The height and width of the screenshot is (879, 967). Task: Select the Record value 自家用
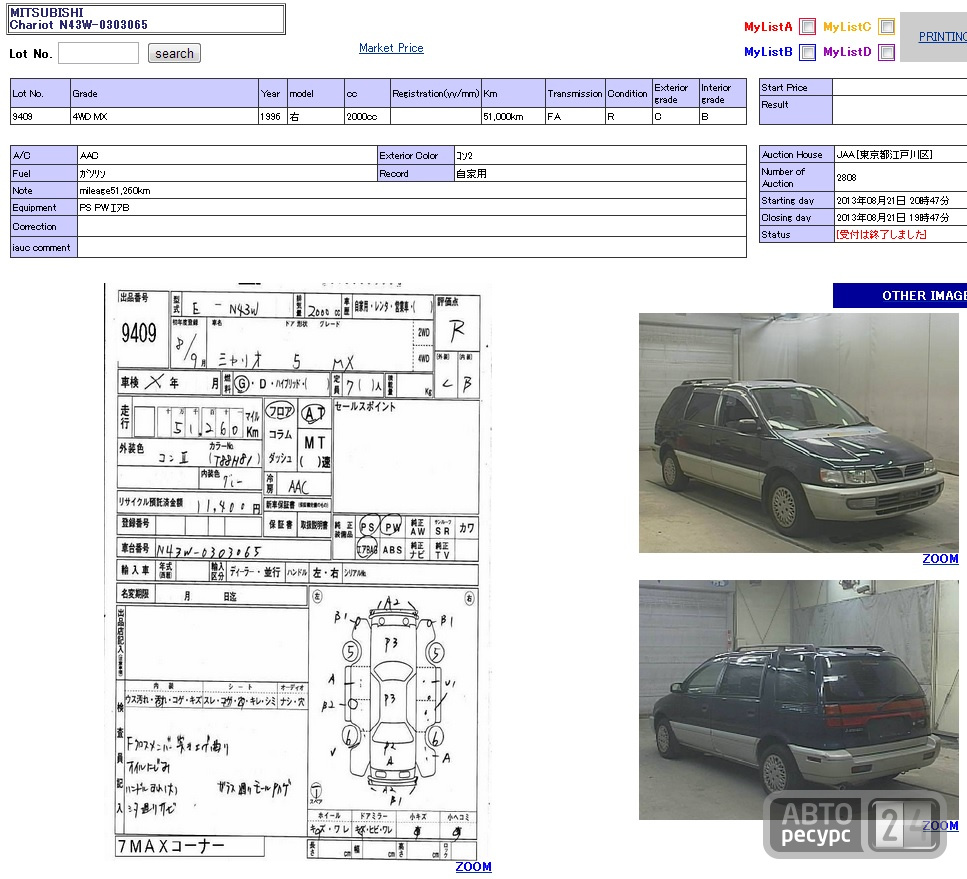pyautogui.click(x=471, y=174)
